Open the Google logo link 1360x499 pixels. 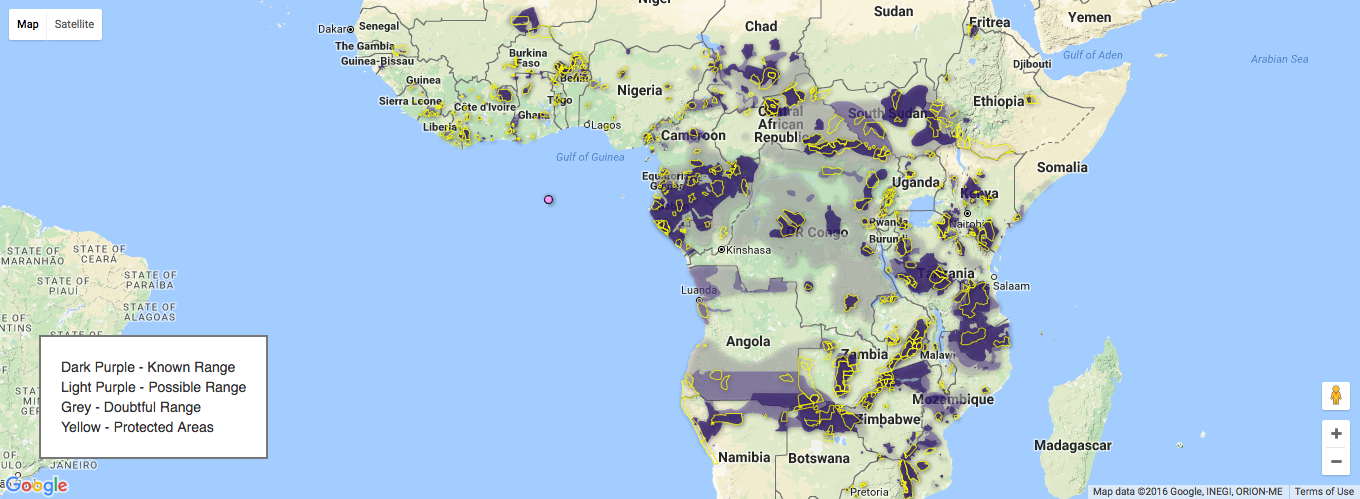point(36,486)
